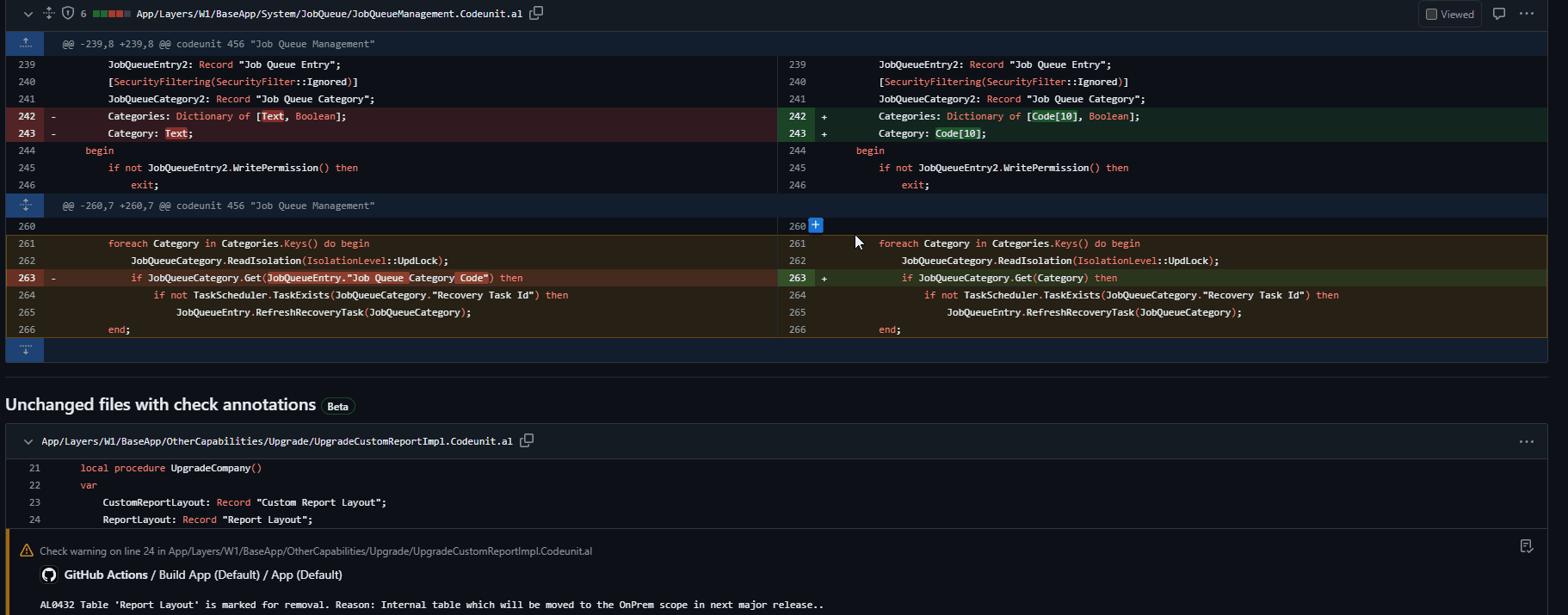The width and height of the screenshot is (1568, 615).
Task: Open the JobQueueManagement file options menu
Action: [1527, 14]
